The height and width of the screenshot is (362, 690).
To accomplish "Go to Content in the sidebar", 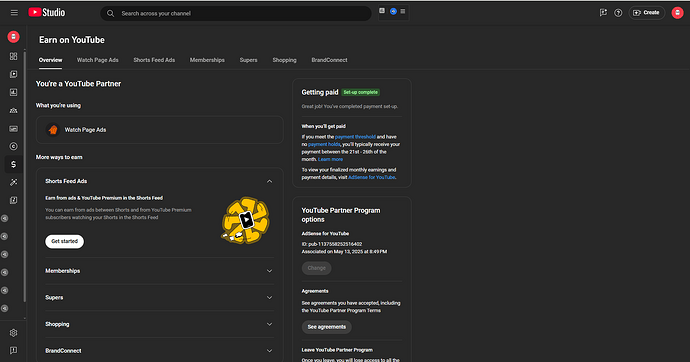I will (13, 74).
